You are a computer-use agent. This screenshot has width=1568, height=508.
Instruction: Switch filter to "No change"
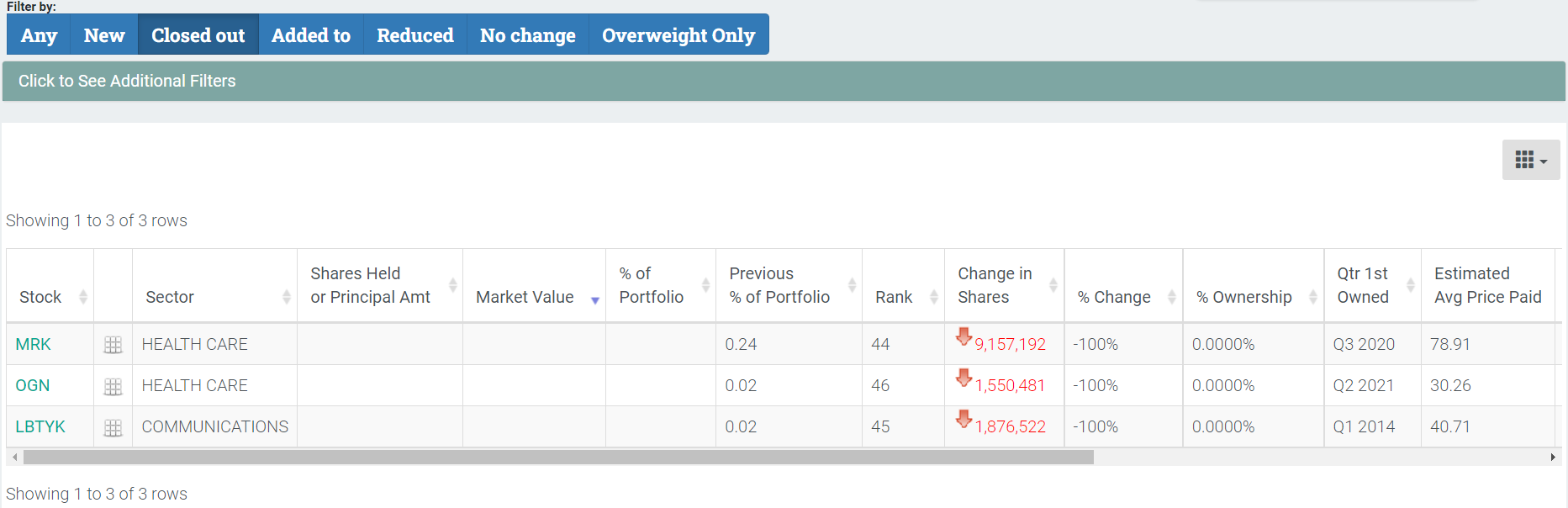(527, 35)
